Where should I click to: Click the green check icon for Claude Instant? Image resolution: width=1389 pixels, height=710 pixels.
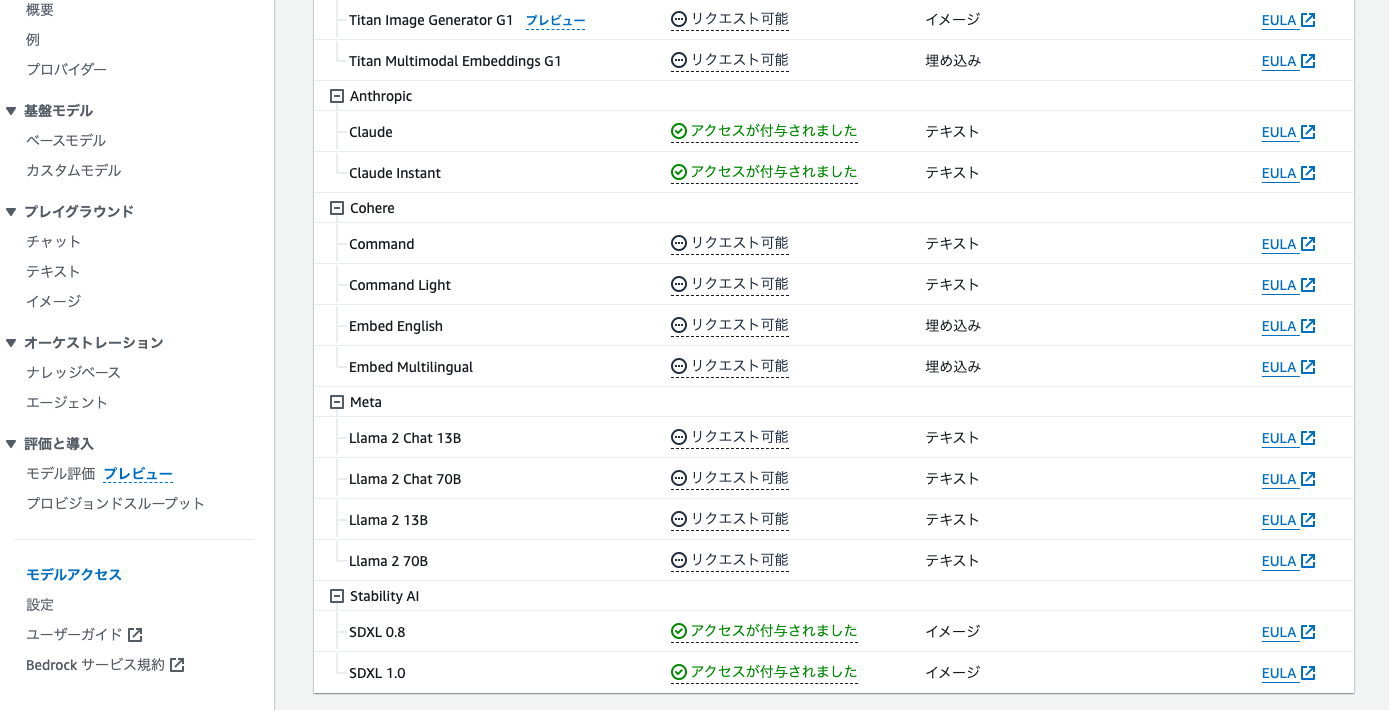[x=679, y=173]
